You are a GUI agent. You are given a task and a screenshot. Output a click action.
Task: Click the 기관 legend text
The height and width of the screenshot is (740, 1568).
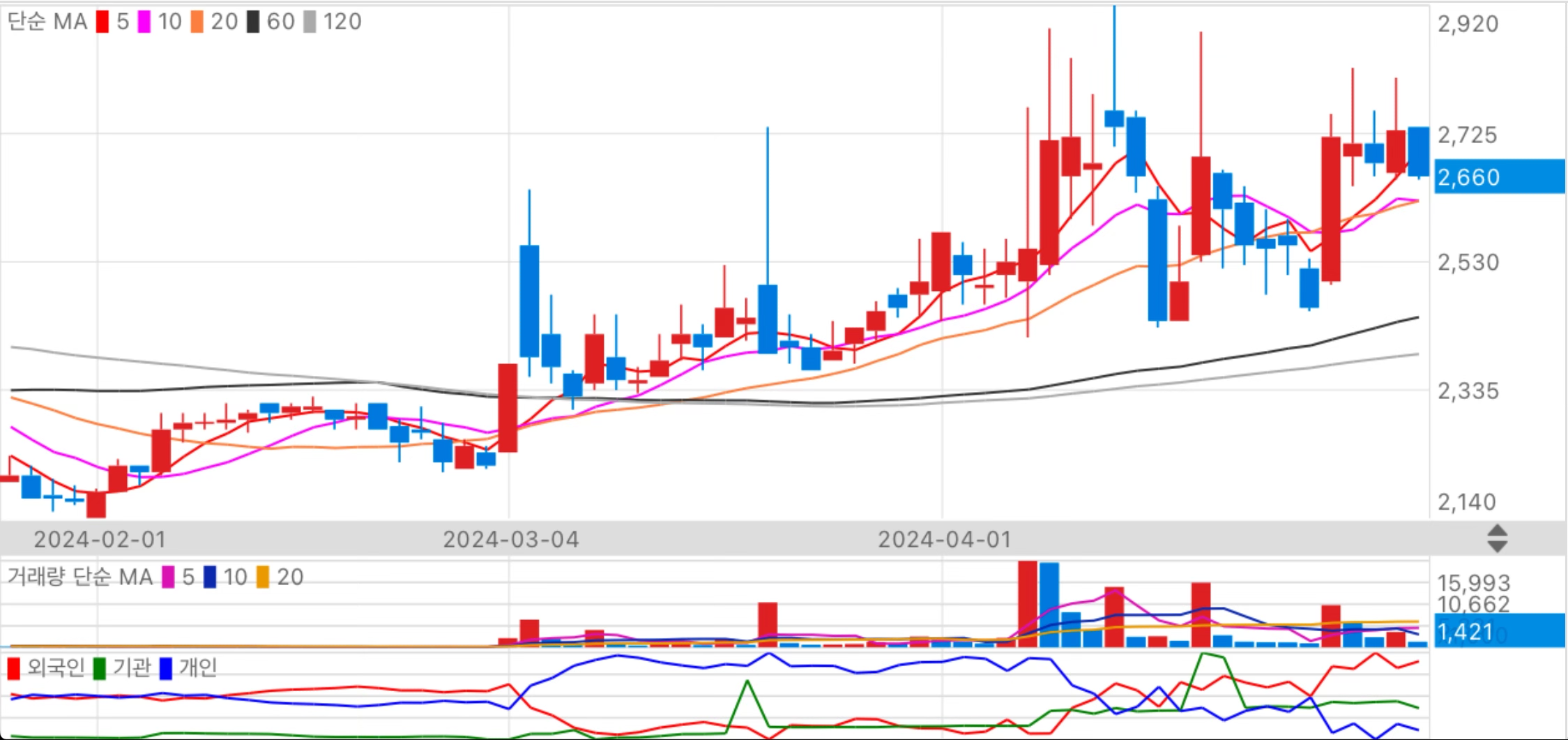coord(132,668)
